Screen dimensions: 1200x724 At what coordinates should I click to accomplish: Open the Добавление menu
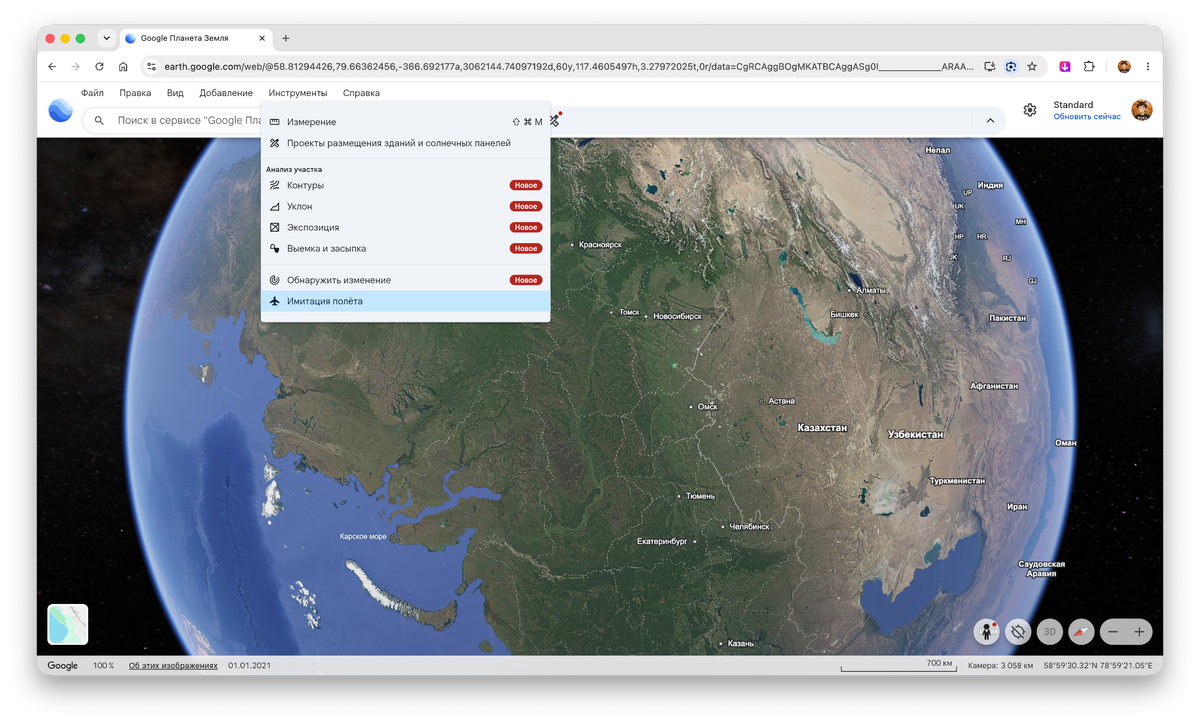pyautogui.click(x=226, y=93)
